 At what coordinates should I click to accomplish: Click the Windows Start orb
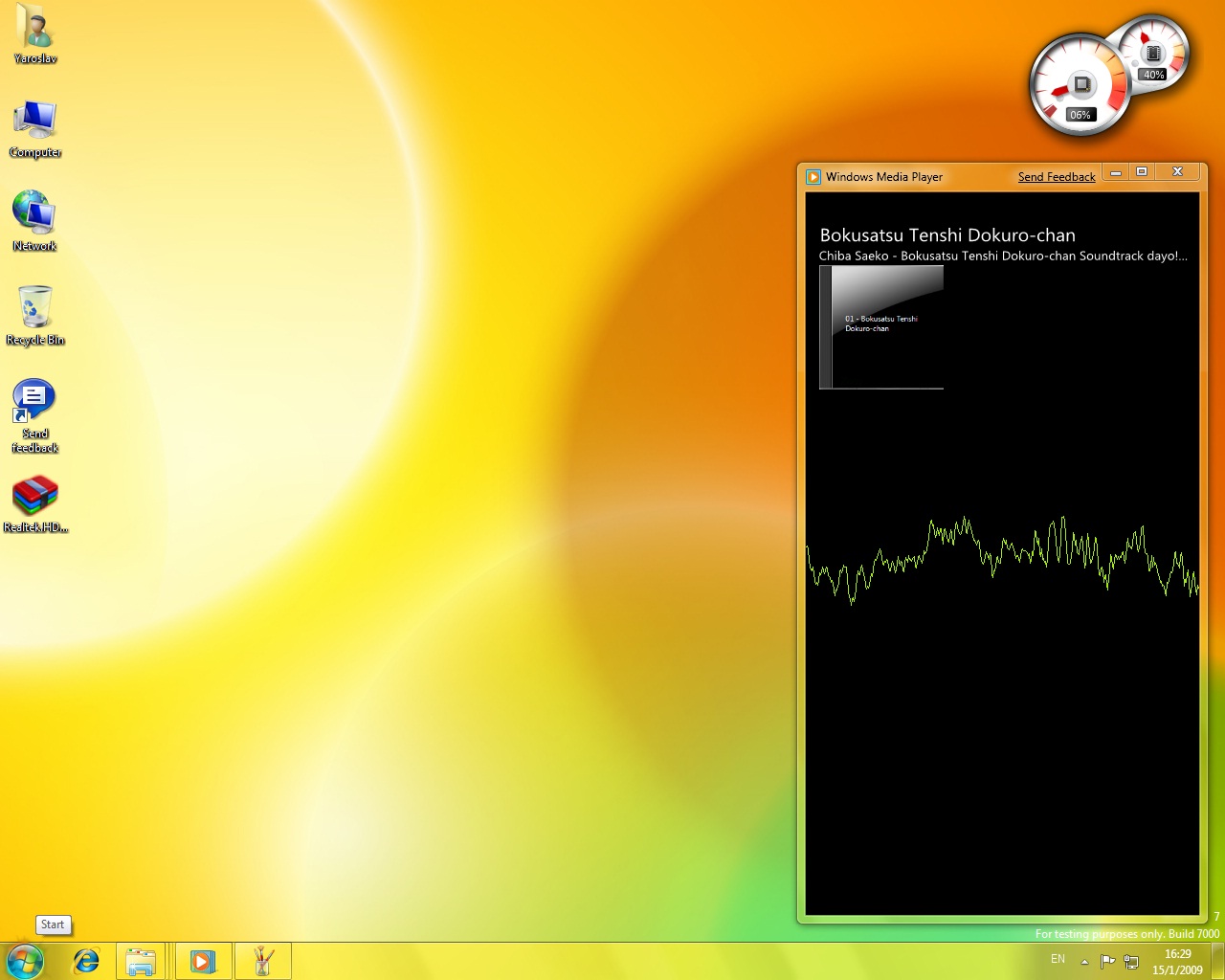click(x=25, y=961)
